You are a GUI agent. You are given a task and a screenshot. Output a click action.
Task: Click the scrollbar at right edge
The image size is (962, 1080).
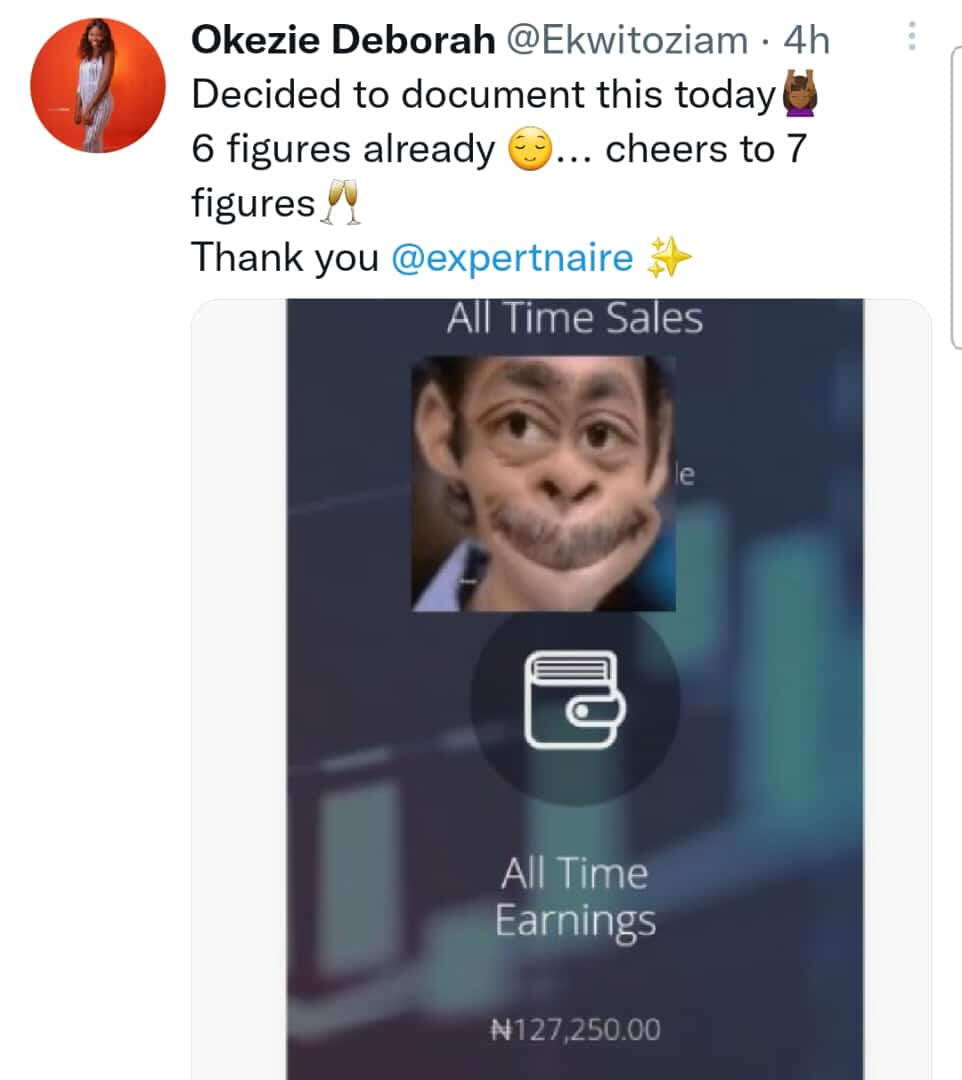[956, 198]
